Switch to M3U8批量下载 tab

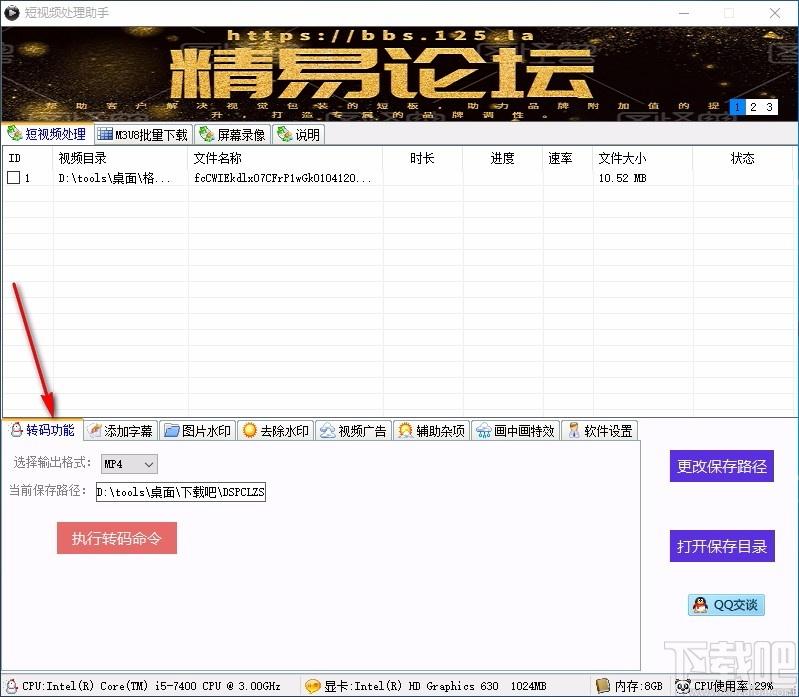[143, 135]
